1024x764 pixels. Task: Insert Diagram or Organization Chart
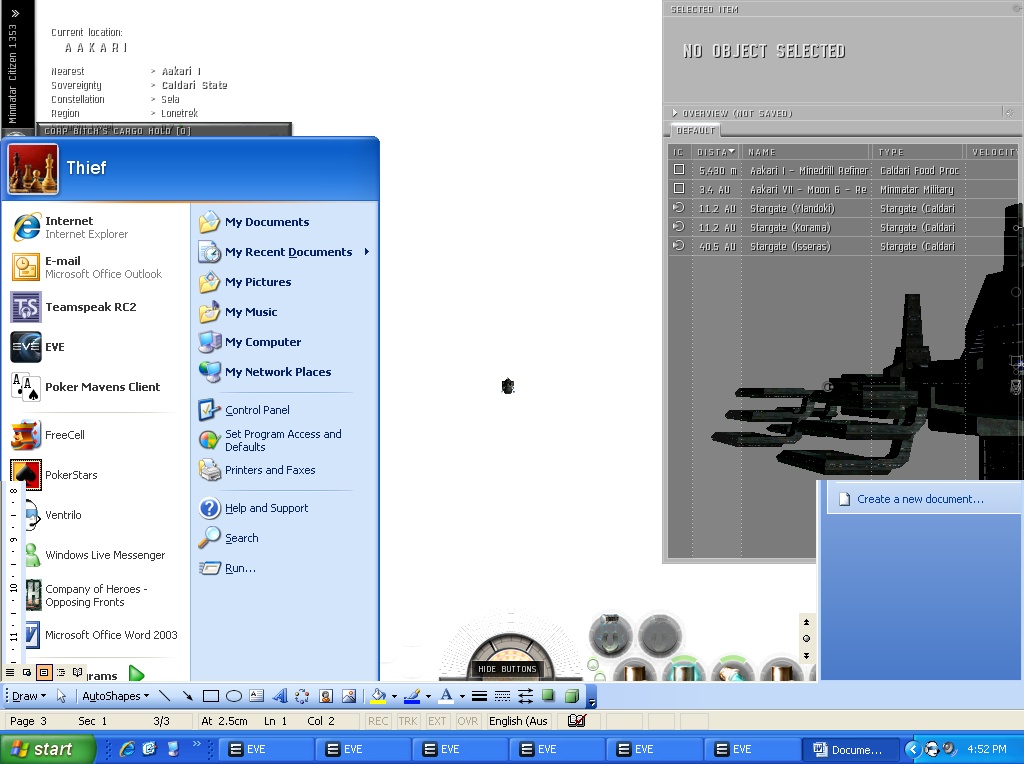(x=302, y=696)
